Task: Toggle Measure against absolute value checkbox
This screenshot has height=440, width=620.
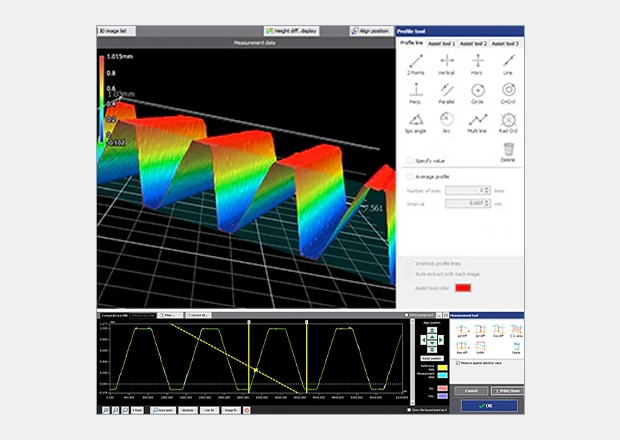Action: pos(457,363)
